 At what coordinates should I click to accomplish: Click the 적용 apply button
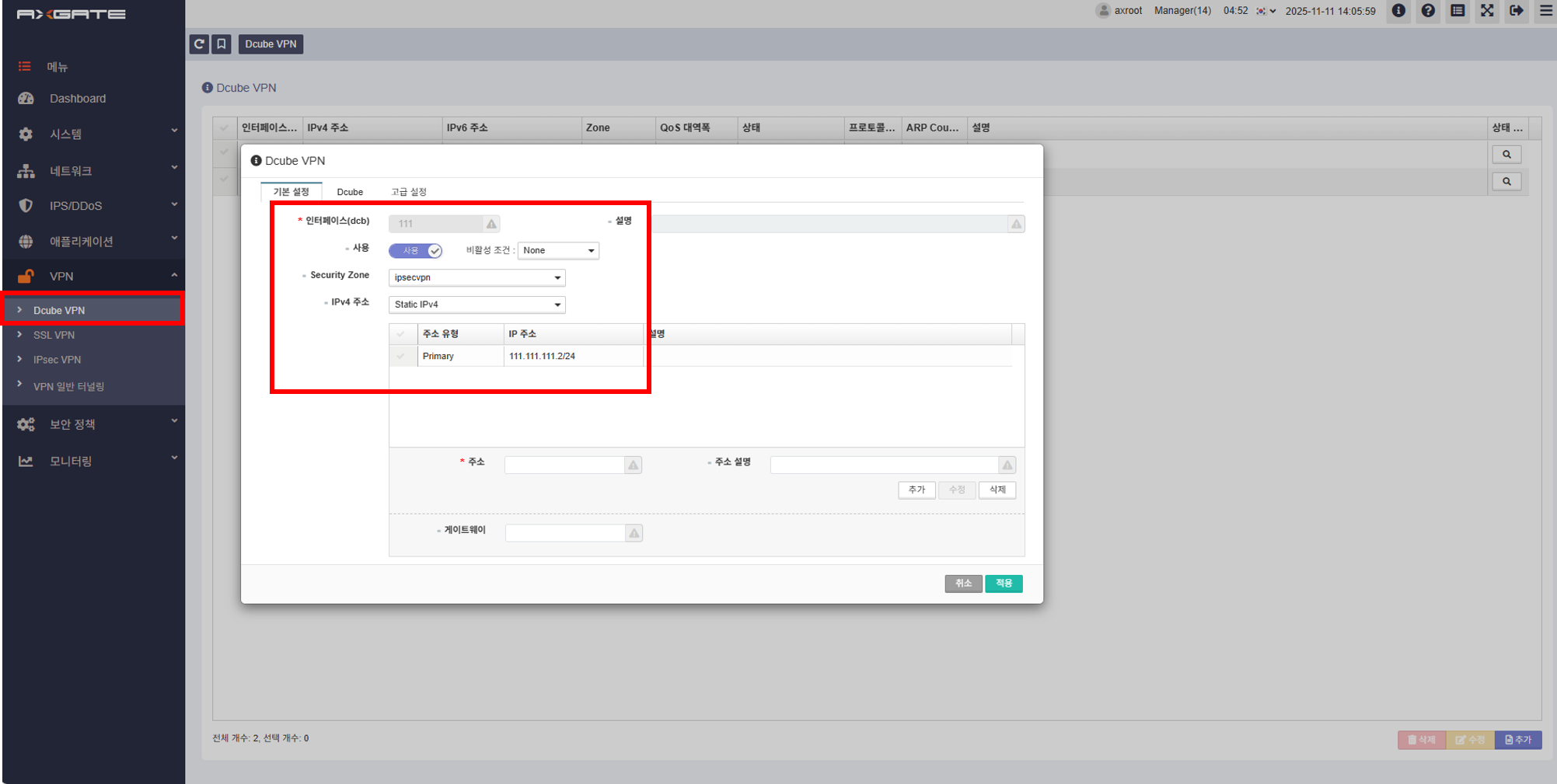(1004, 584)
